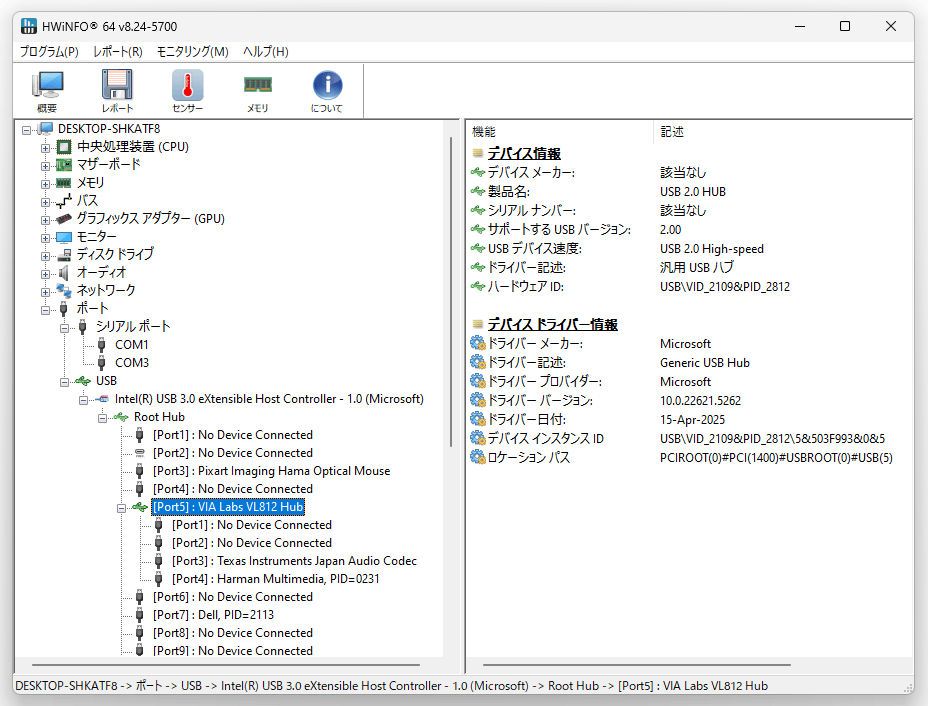
Task: Click the details panel horizontal scrollbar
Action: click(636, 665)
